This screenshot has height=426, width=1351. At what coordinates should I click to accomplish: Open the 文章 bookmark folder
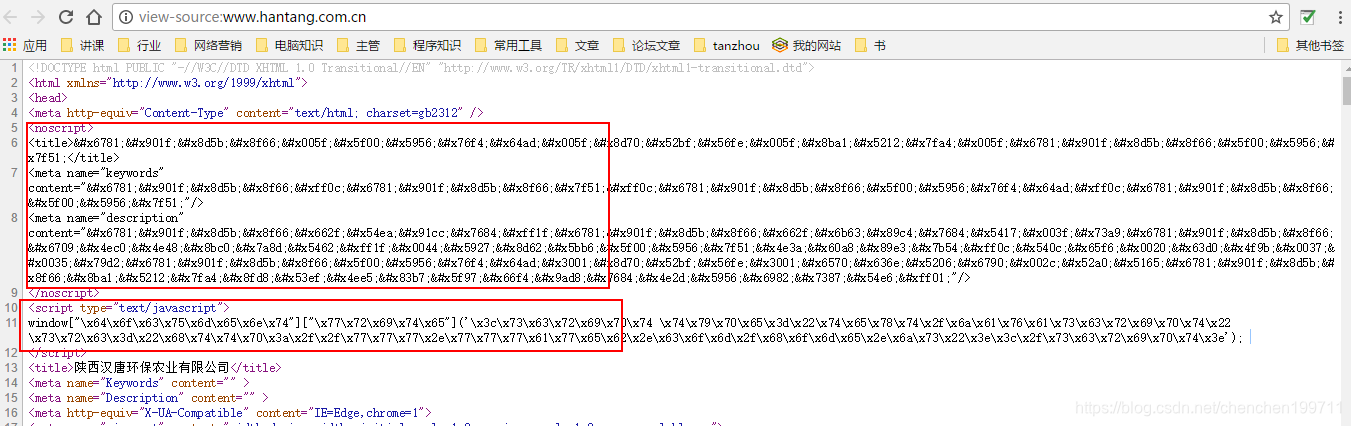[577, 45]
